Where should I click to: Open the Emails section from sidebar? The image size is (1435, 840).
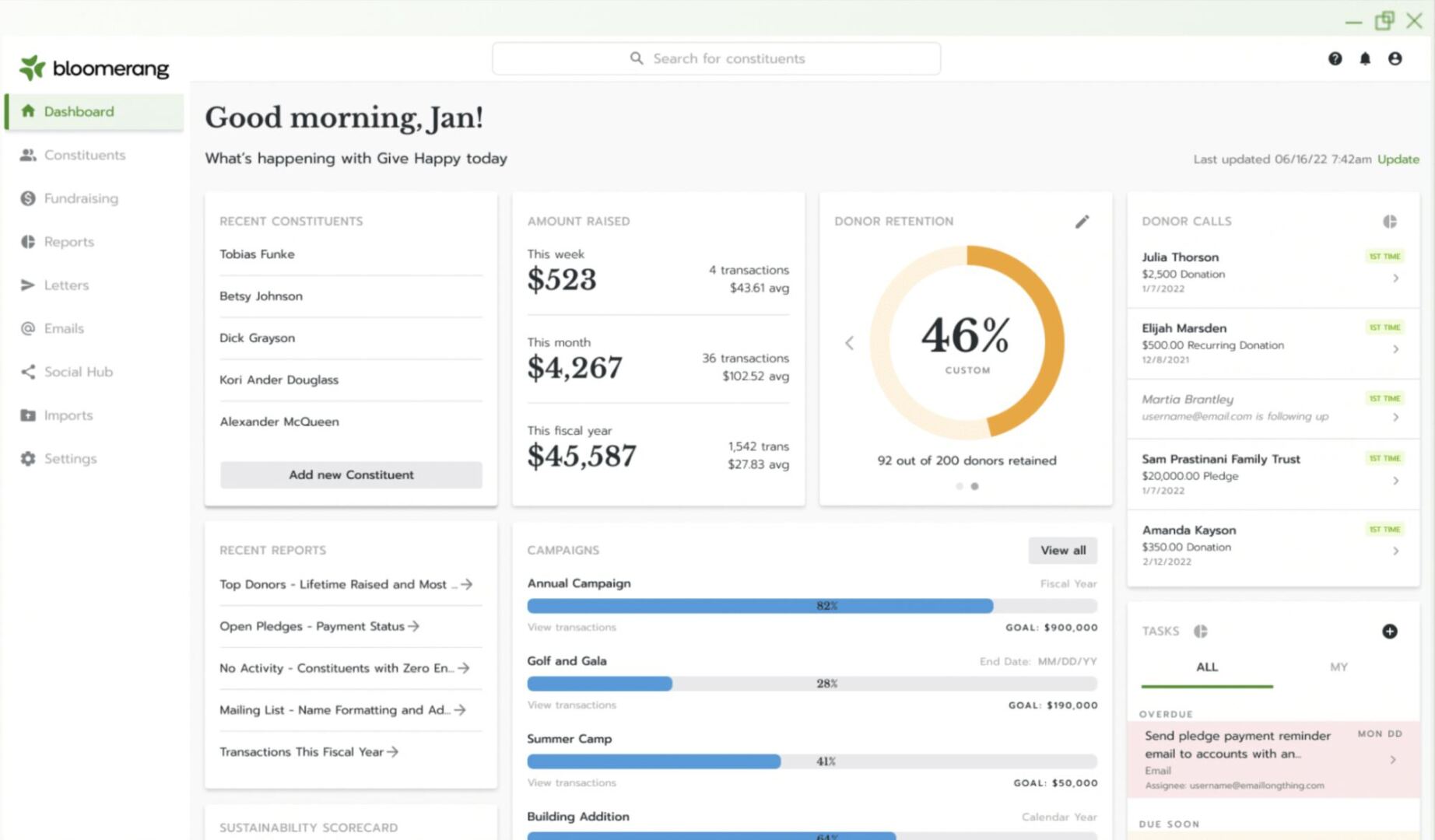click(x=64, y=328)
